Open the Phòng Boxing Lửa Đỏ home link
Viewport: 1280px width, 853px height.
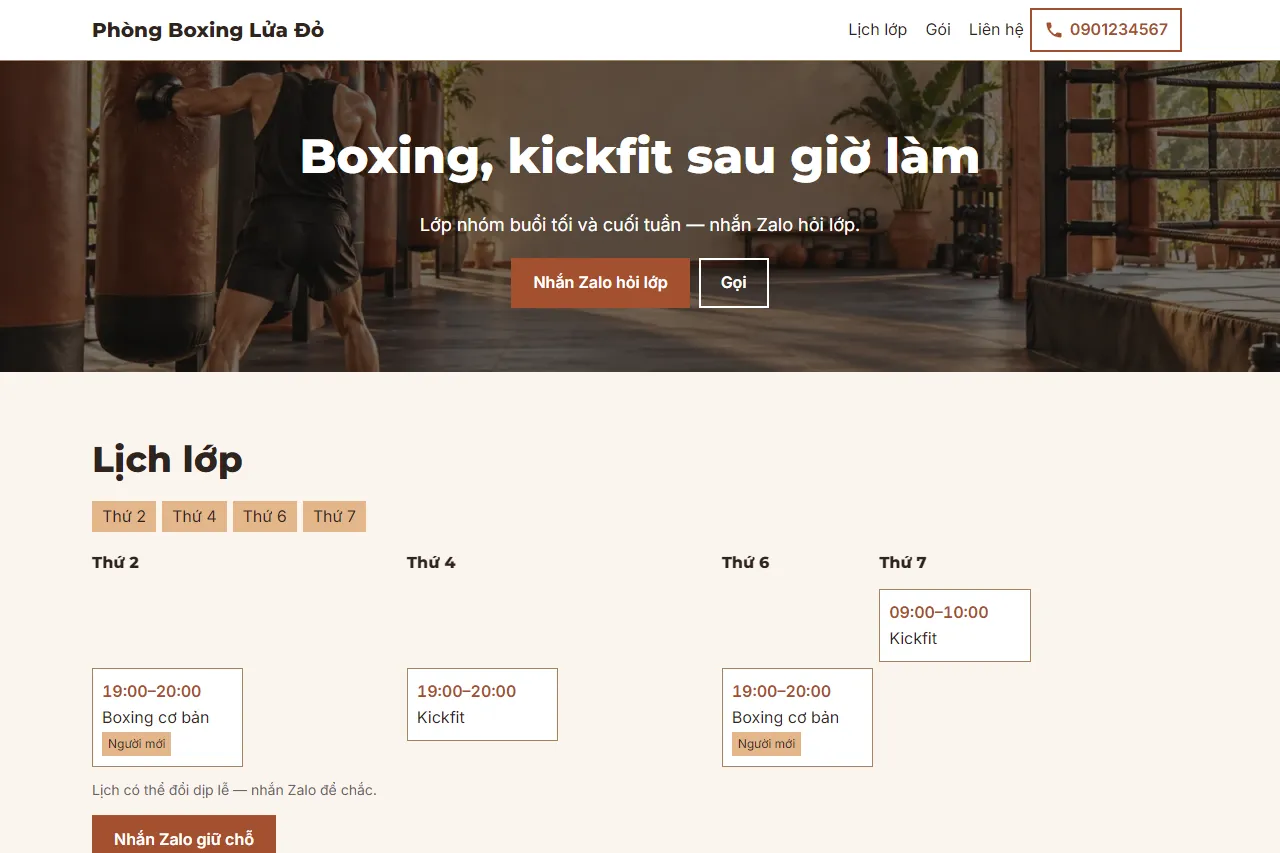(x=208, y=30)
